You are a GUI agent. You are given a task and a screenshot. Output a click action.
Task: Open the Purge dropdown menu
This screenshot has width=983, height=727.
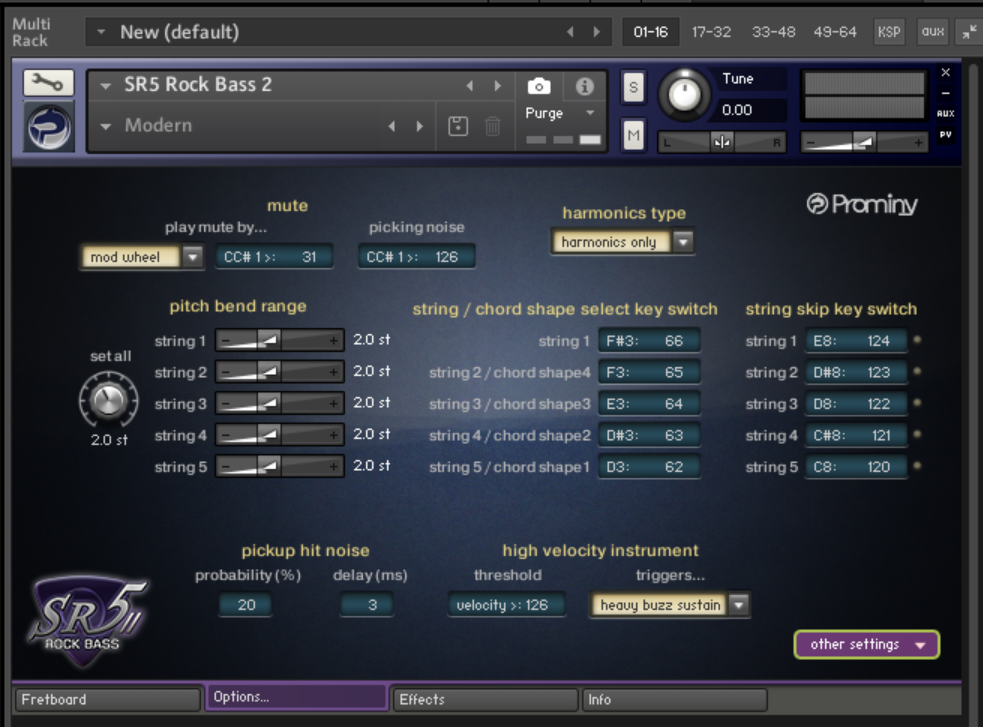(559, 113)
